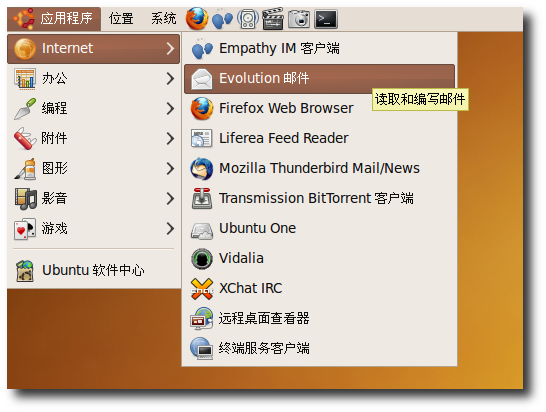546x412 pixels.
Task: Expand the Internet submenu arrow
Action: point(170,49)
